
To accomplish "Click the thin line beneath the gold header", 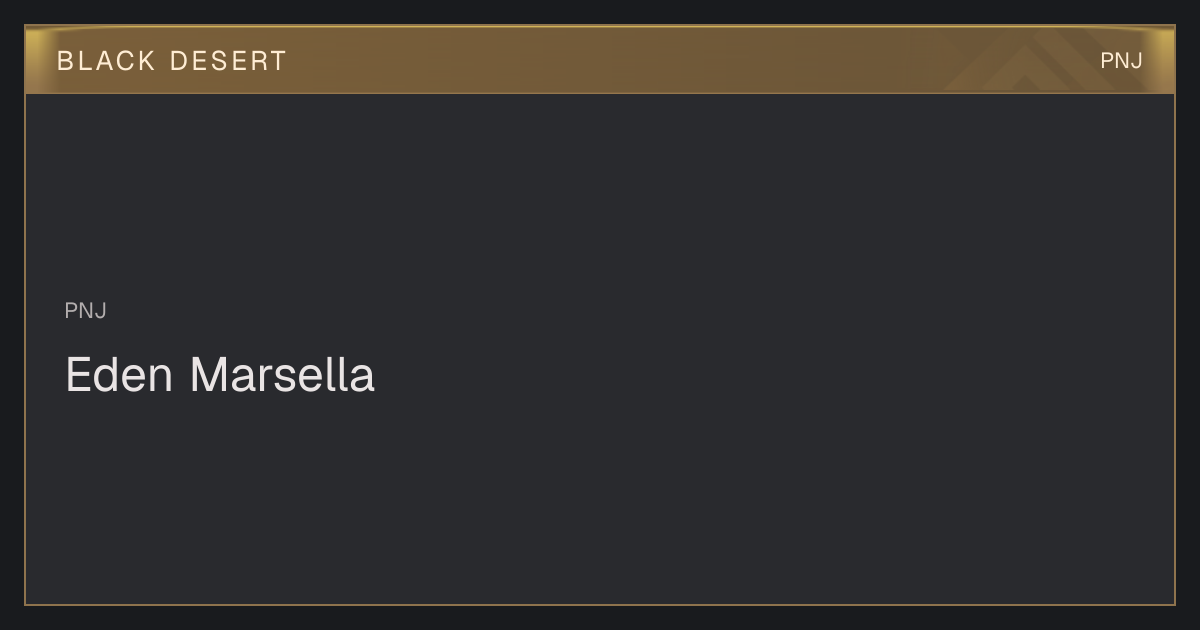I will [600, 93].
